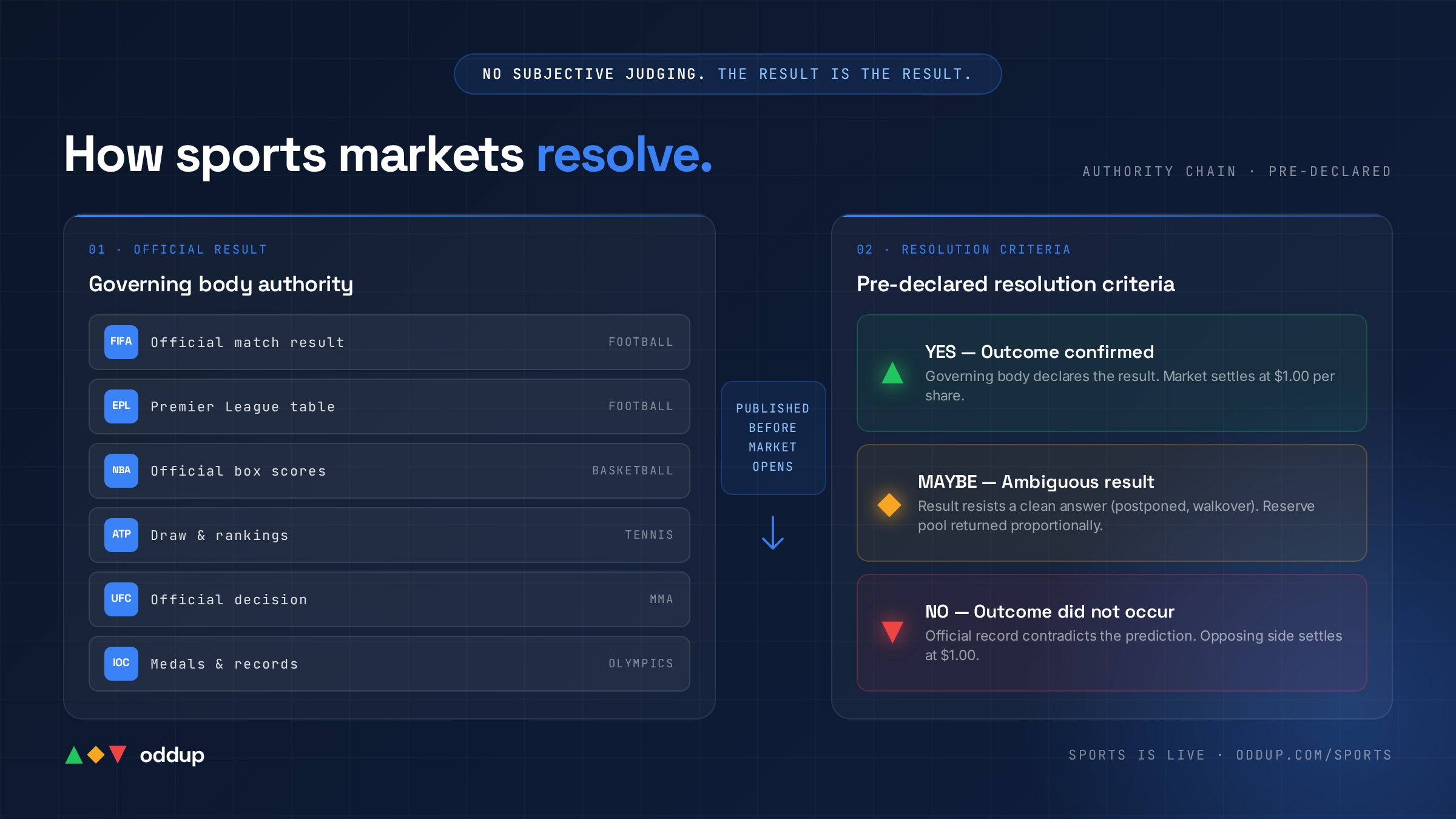Click the IOC badge icon
The height and width of the screenshot is (819, 1456).
pyautogui.click(x=121, y=664)
